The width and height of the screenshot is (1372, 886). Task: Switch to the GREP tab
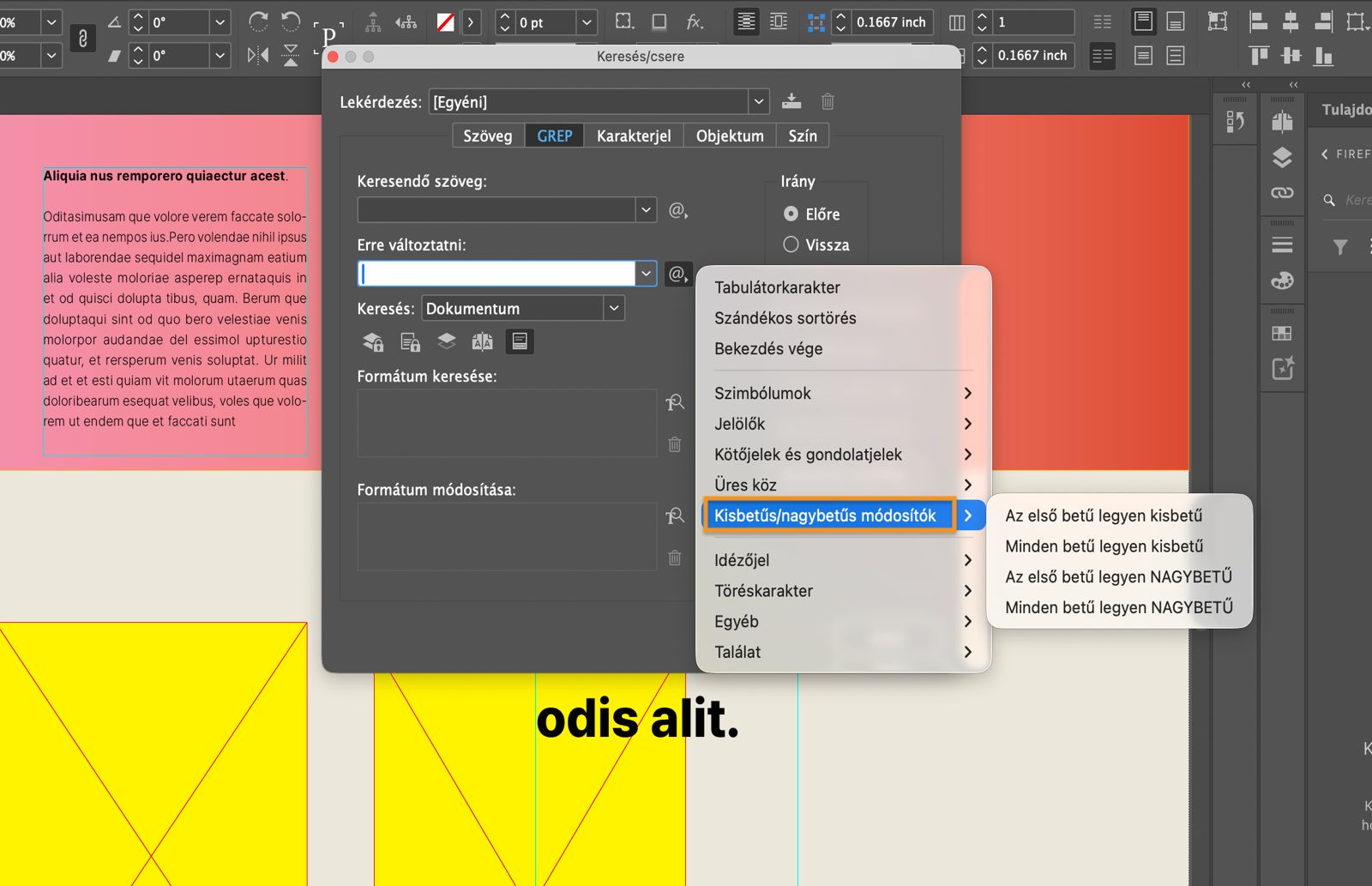tap(555, 136)
